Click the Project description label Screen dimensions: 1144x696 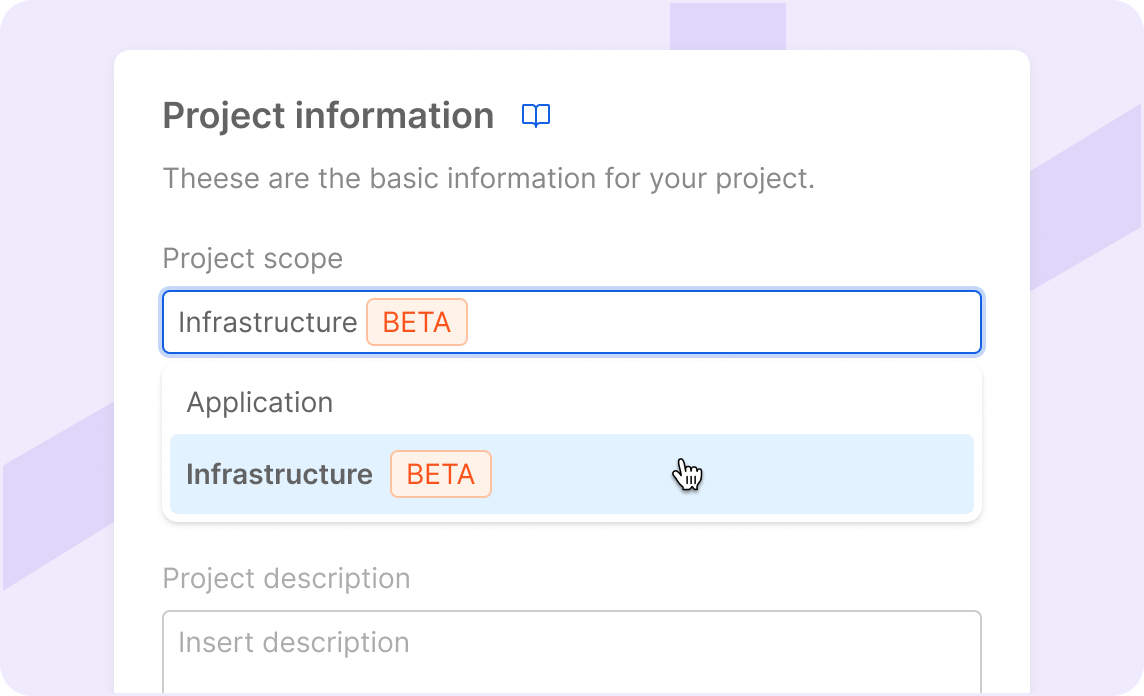(x=286, y=579)
